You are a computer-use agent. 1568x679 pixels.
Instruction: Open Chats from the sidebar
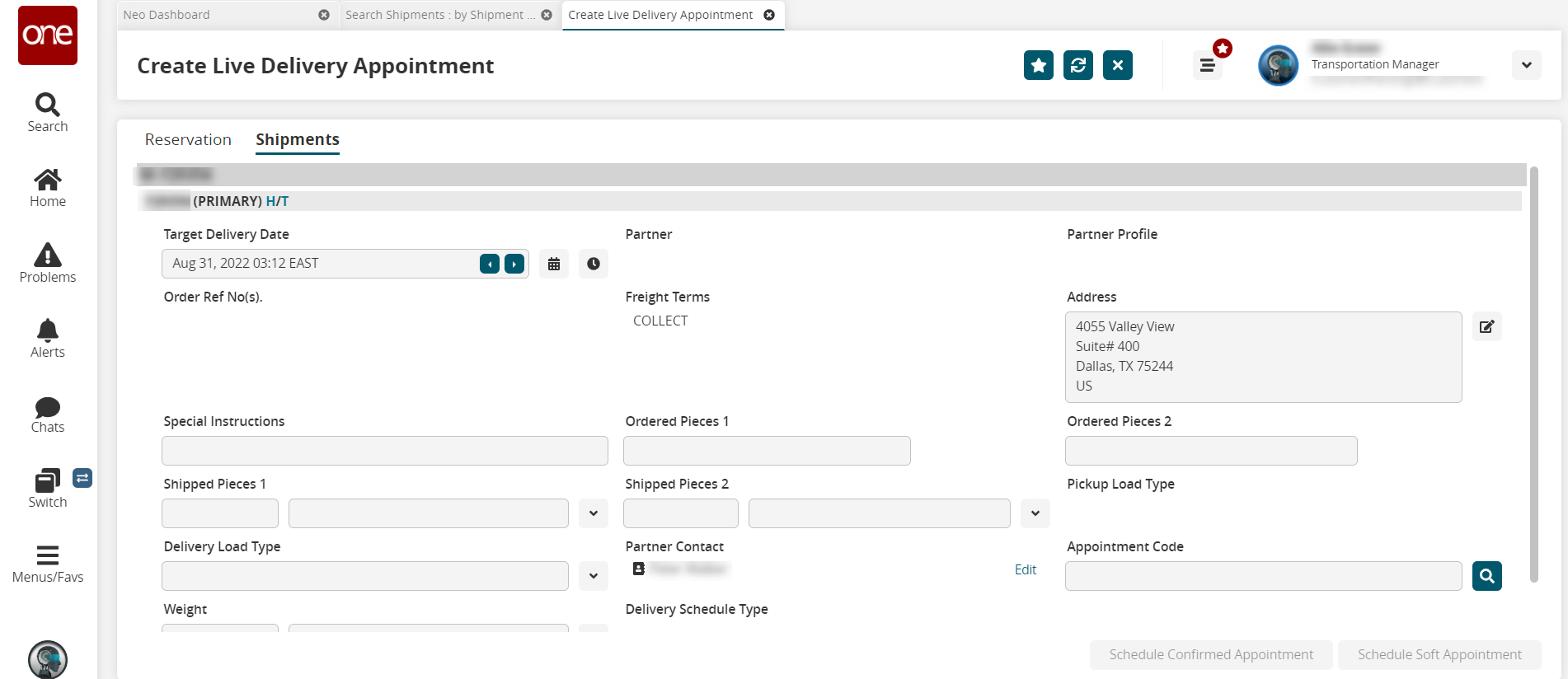click(47, 406)
